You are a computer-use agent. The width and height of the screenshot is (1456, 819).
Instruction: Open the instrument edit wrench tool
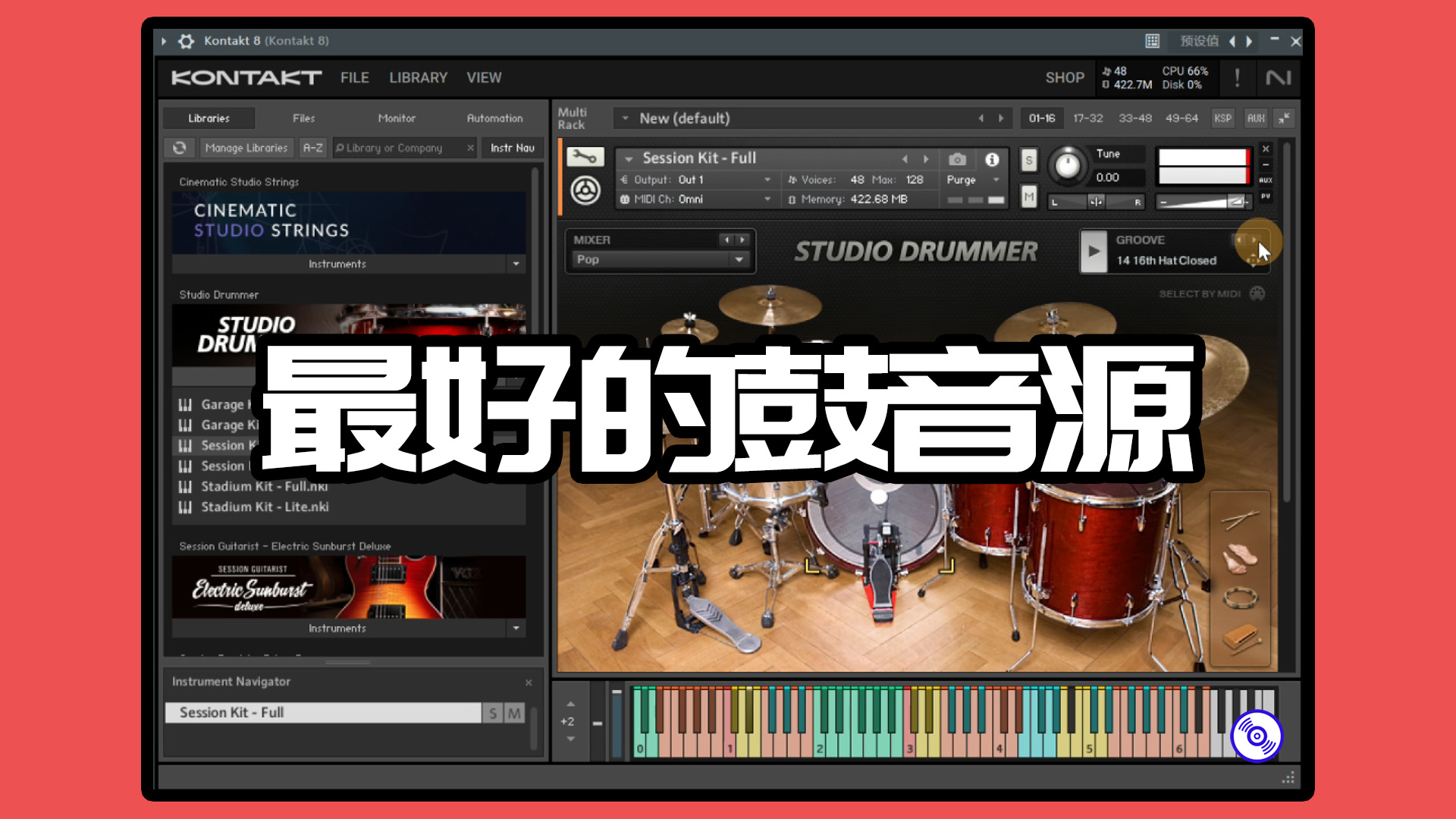point(585,157)
